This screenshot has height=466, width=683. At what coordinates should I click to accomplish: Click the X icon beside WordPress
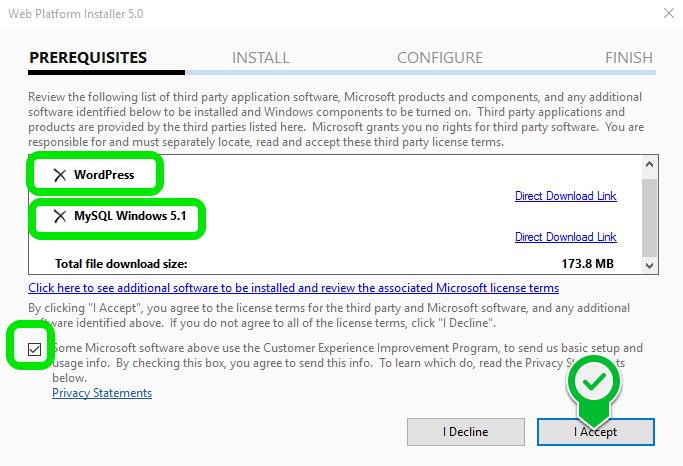point(60,175)
